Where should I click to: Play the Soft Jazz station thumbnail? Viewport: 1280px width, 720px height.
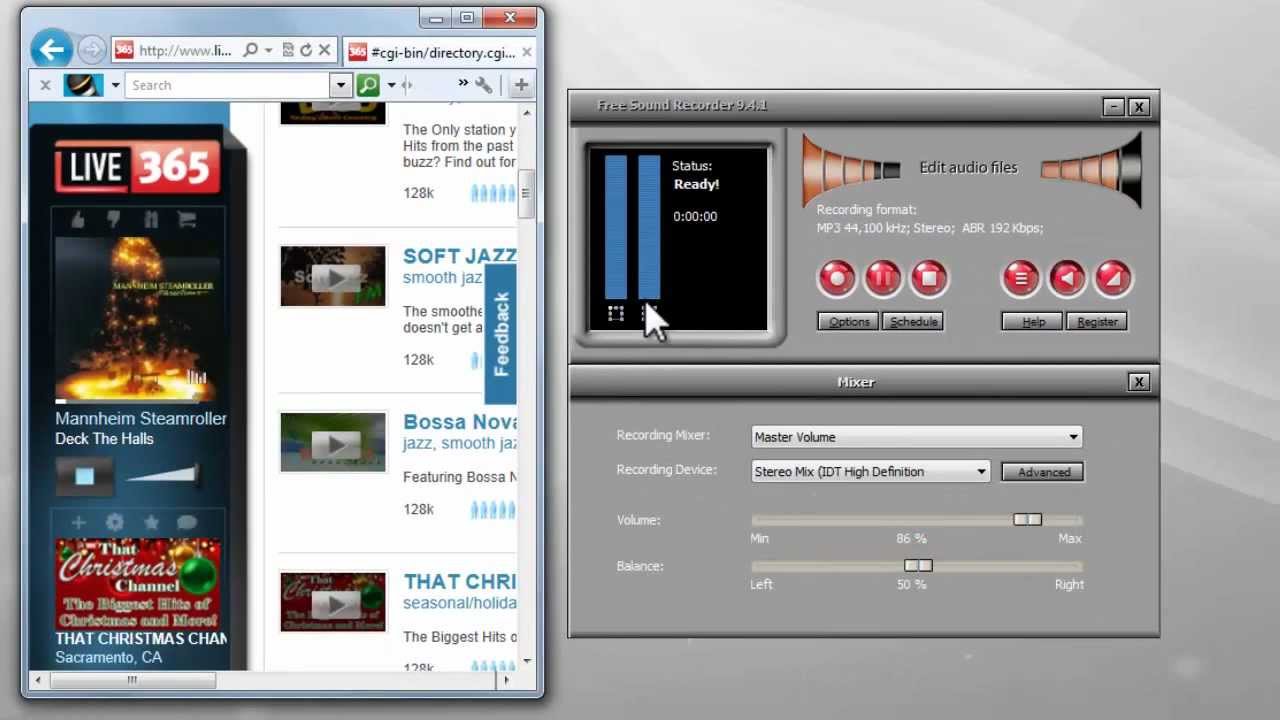click(x=333, y=276)
